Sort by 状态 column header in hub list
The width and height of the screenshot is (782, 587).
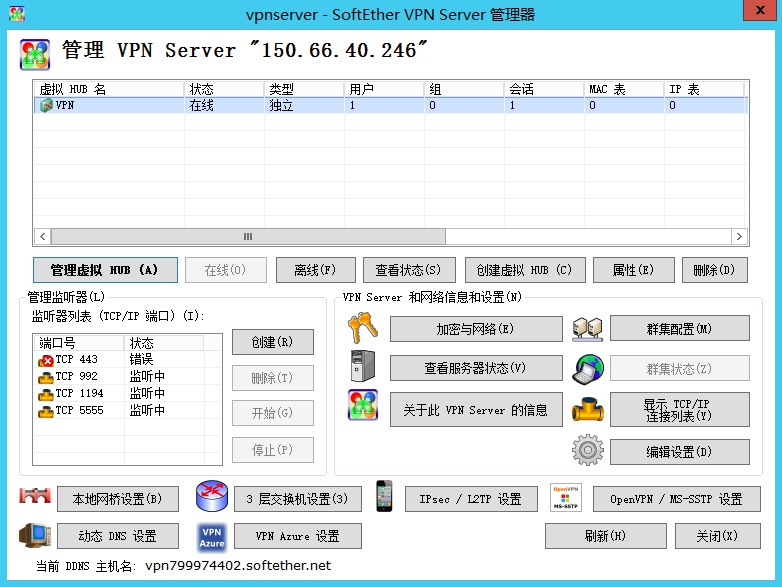(224, 89)
